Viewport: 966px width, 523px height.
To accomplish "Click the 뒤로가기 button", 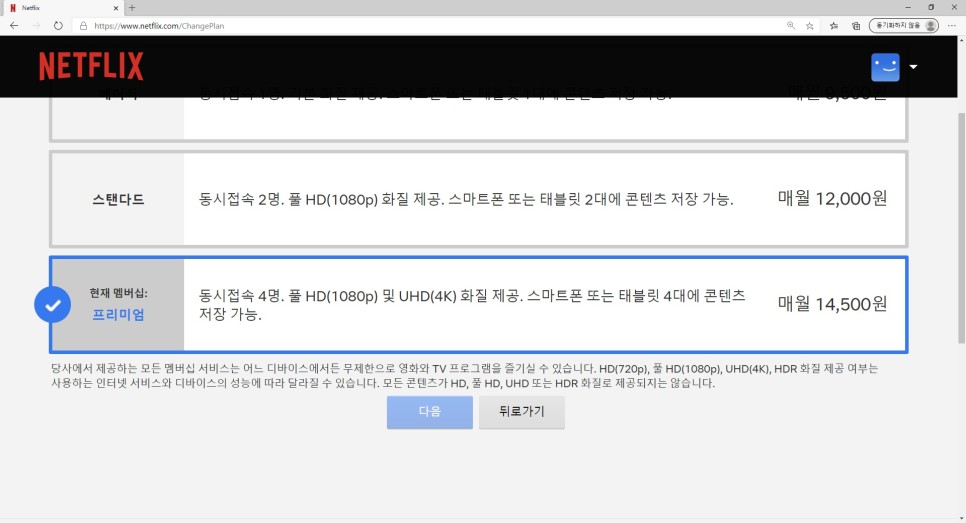I will 522,412.
